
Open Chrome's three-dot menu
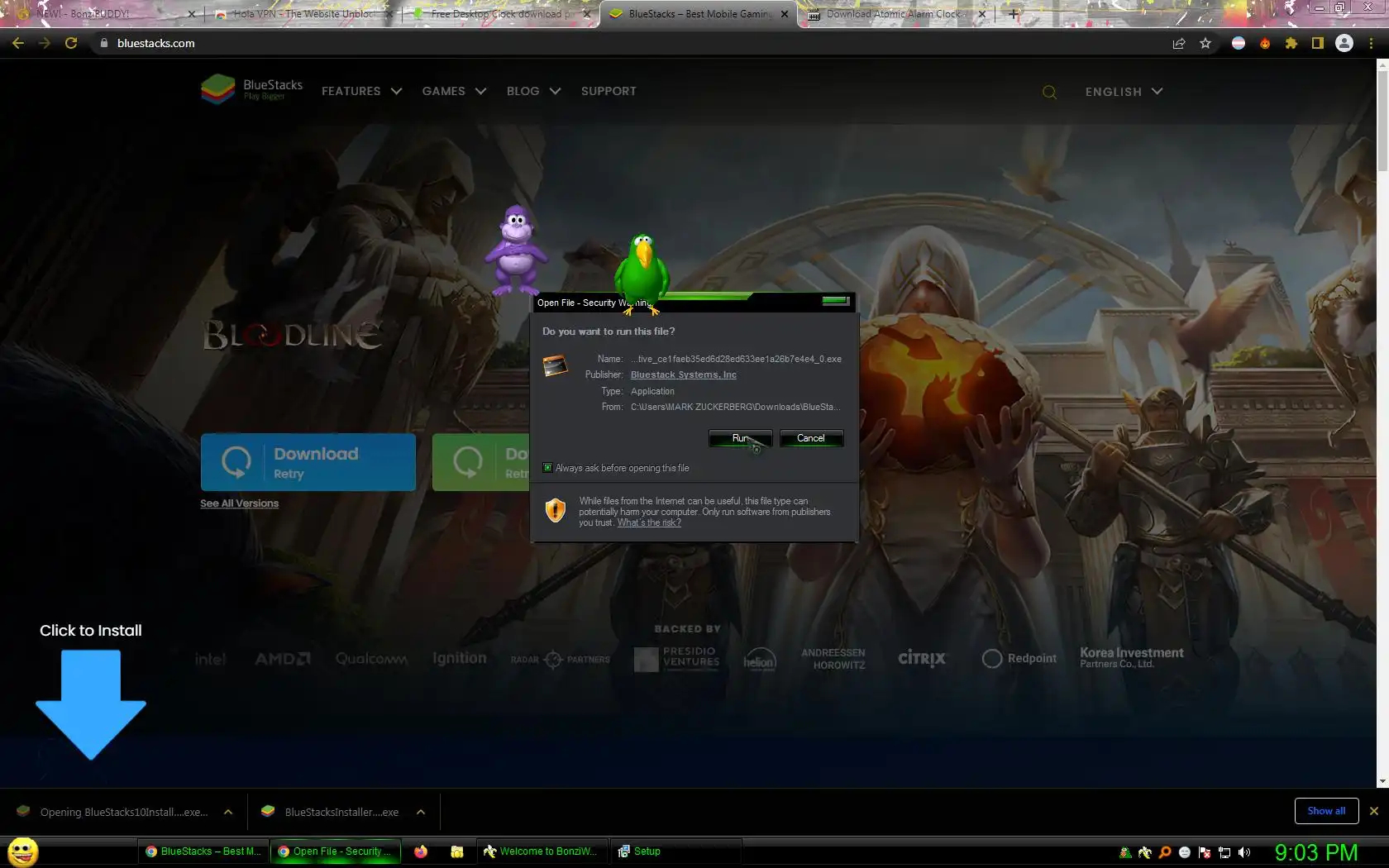click(x=1372, y=43)
